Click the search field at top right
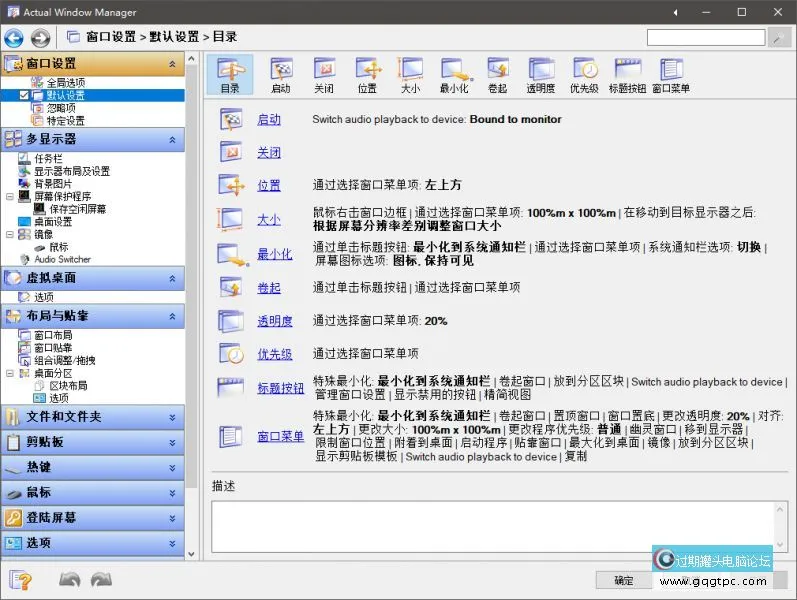The width and height of the screenshot is (797, 600). 706,38
